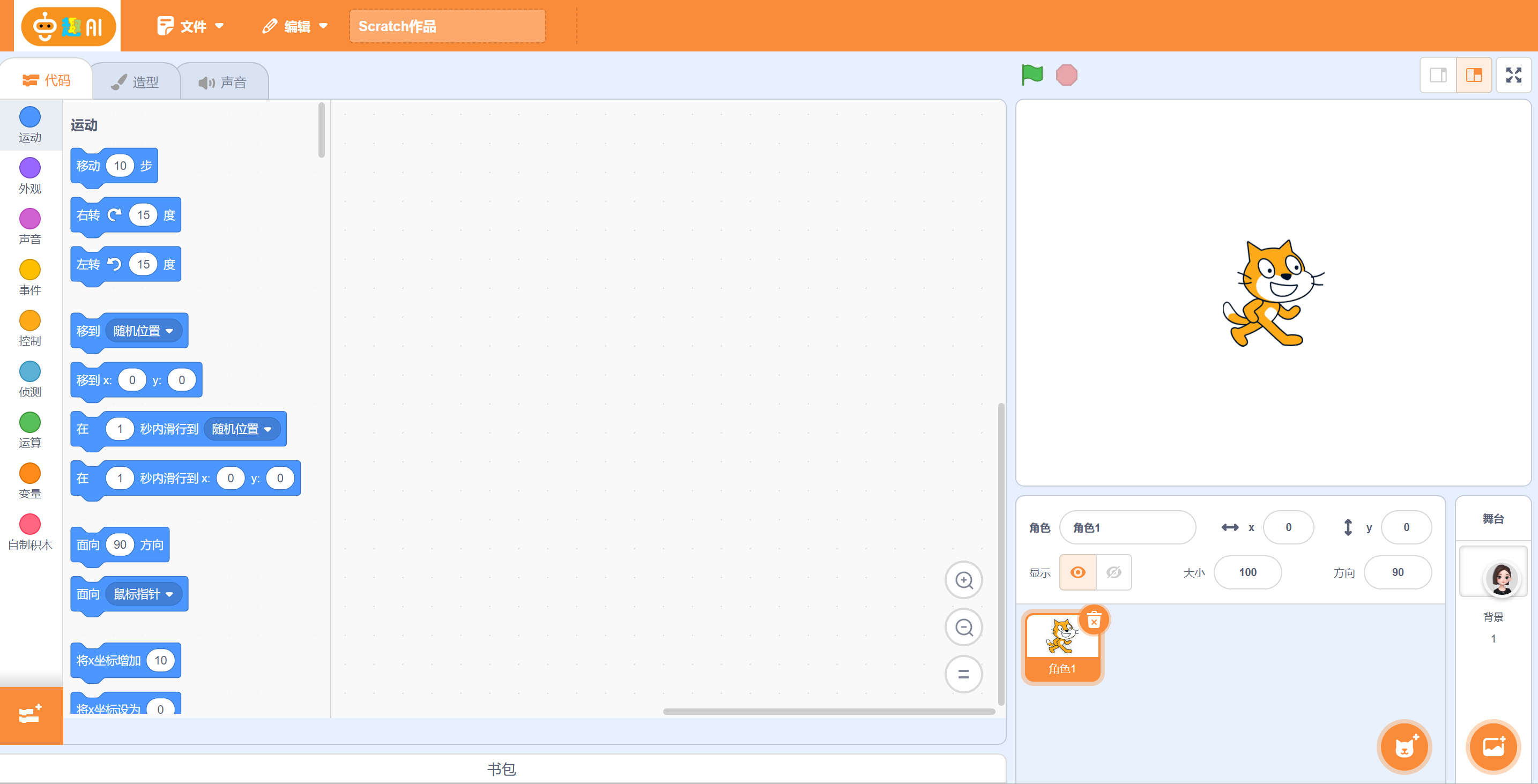Click the block palette vertical scrollbar
This screenshot has height=784, width=1538.
tap(322, 130)
